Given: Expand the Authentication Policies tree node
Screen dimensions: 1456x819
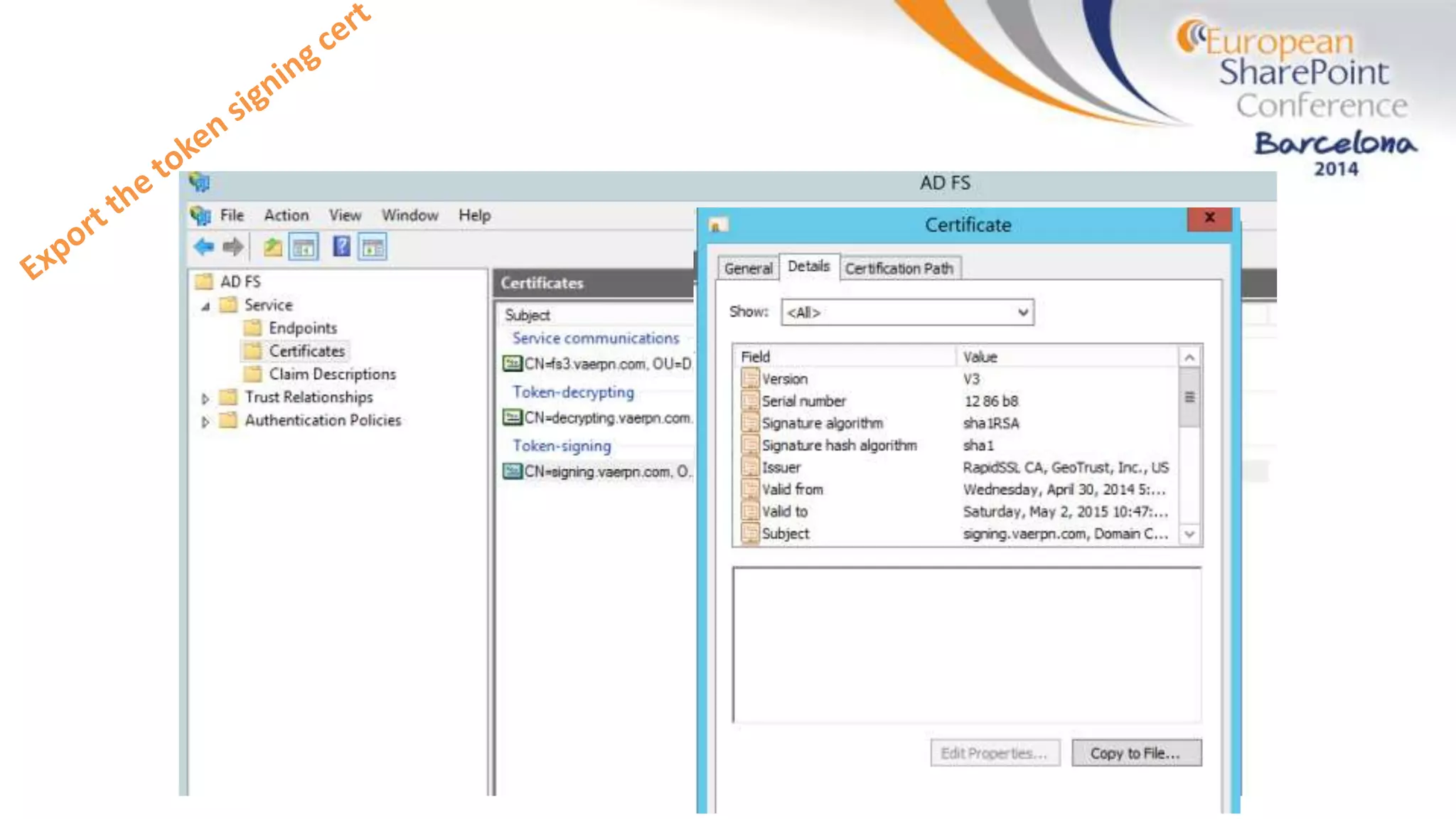Looking at the screenshot, I should [205, 422].
